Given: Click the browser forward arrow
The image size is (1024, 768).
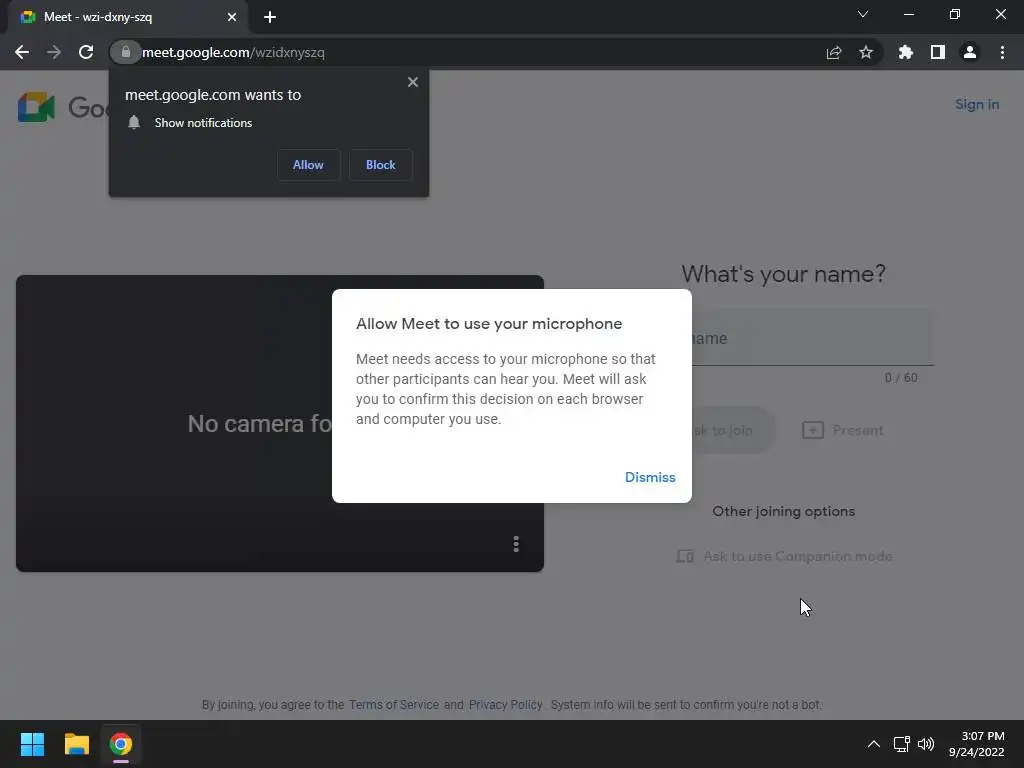Looking at the screenshot, I should [54, 52].
